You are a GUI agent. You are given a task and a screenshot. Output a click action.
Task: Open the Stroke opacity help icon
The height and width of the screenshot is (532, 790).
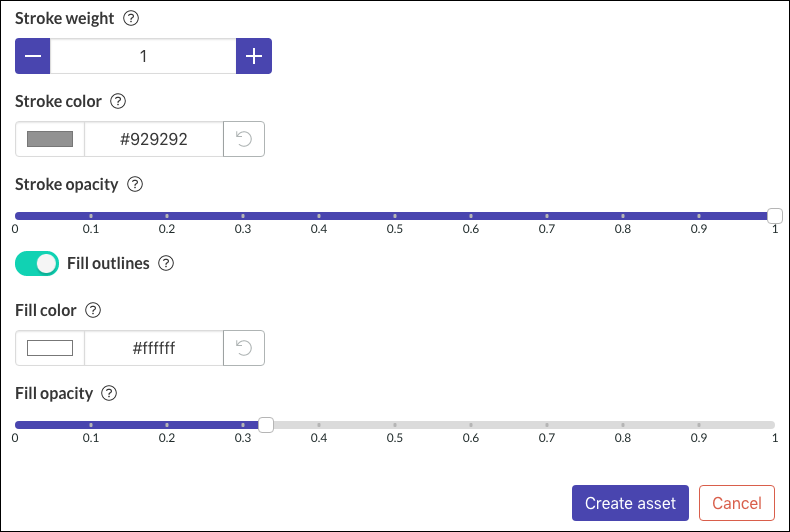pyautogui.click(x=135, y=184)
